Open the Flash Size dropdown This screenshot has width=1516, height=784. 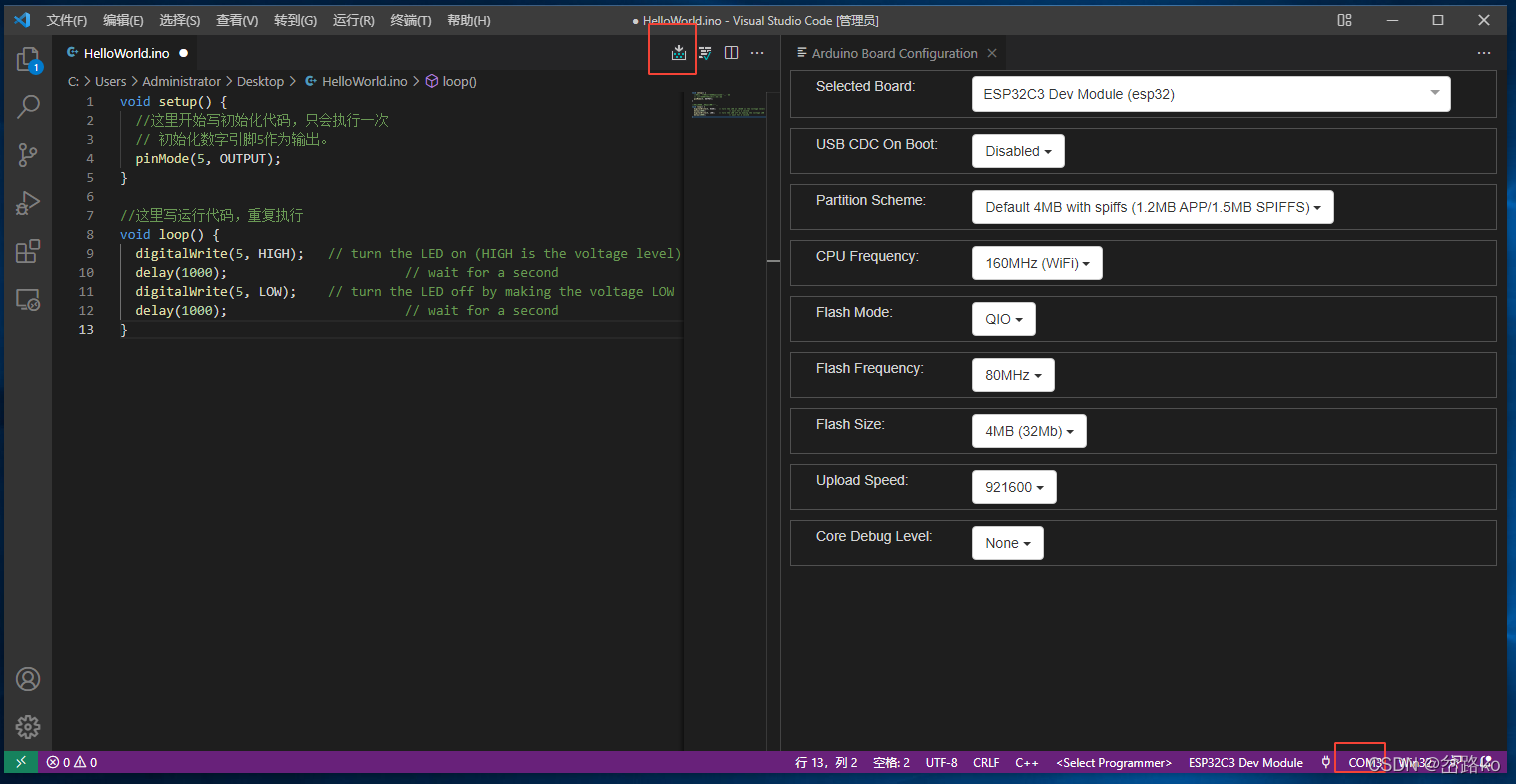pyautogui.click(x=1029, y=431)
